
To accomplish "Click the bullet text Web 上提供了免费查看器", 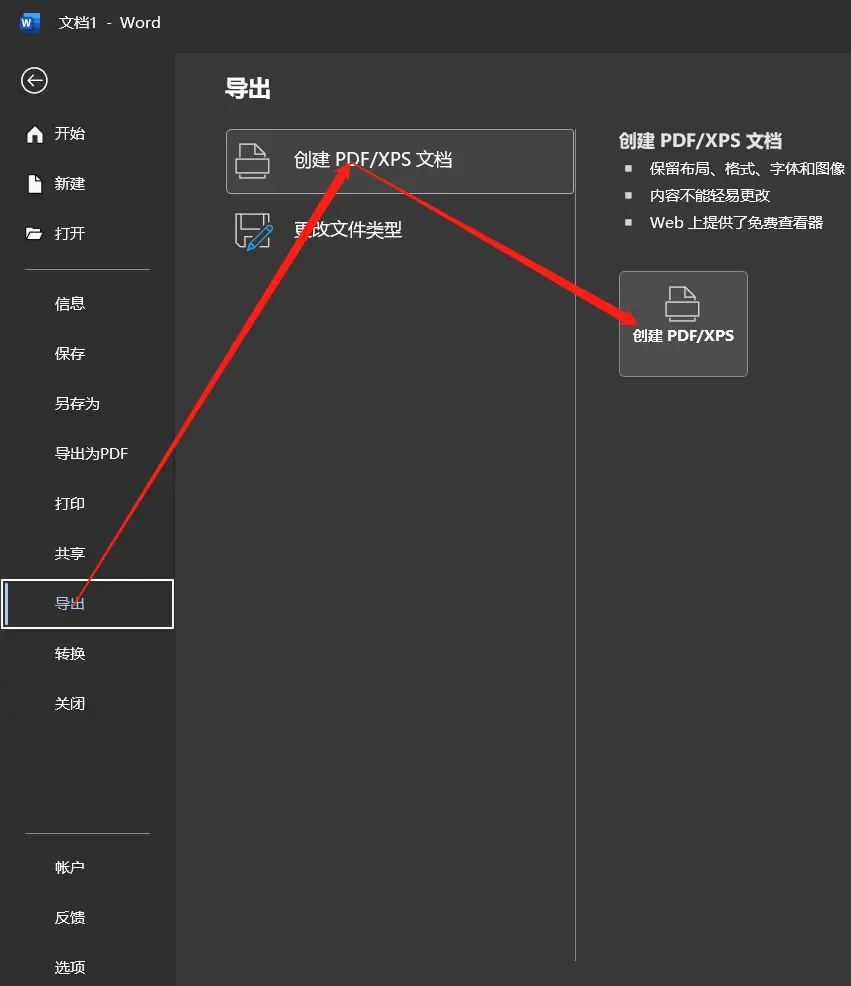I will pyautogui.click(x=737, y=223).
